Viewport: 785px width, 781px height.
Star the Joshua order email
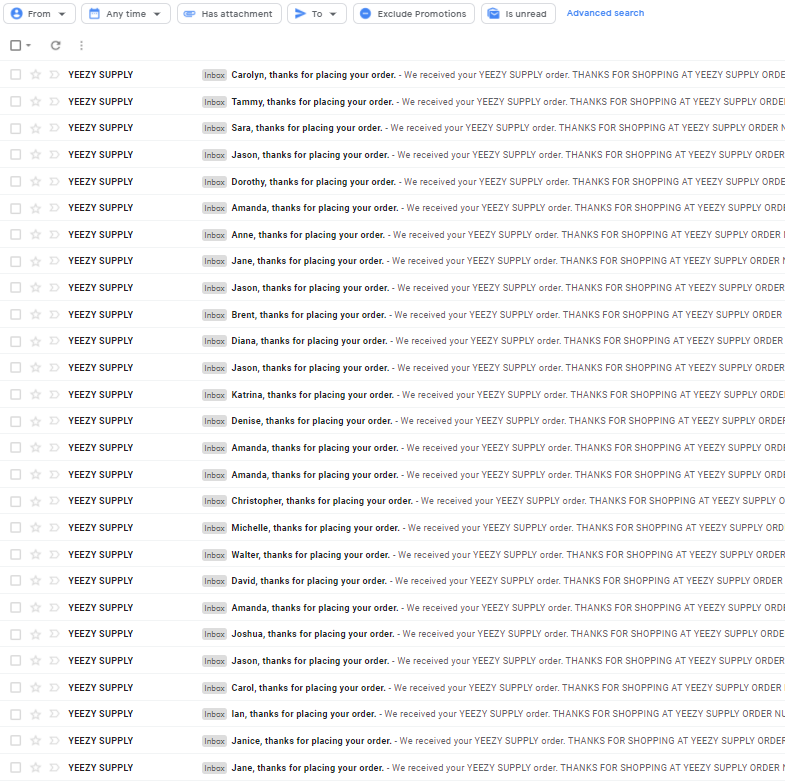pyautogui.click(x=36, y=634)
